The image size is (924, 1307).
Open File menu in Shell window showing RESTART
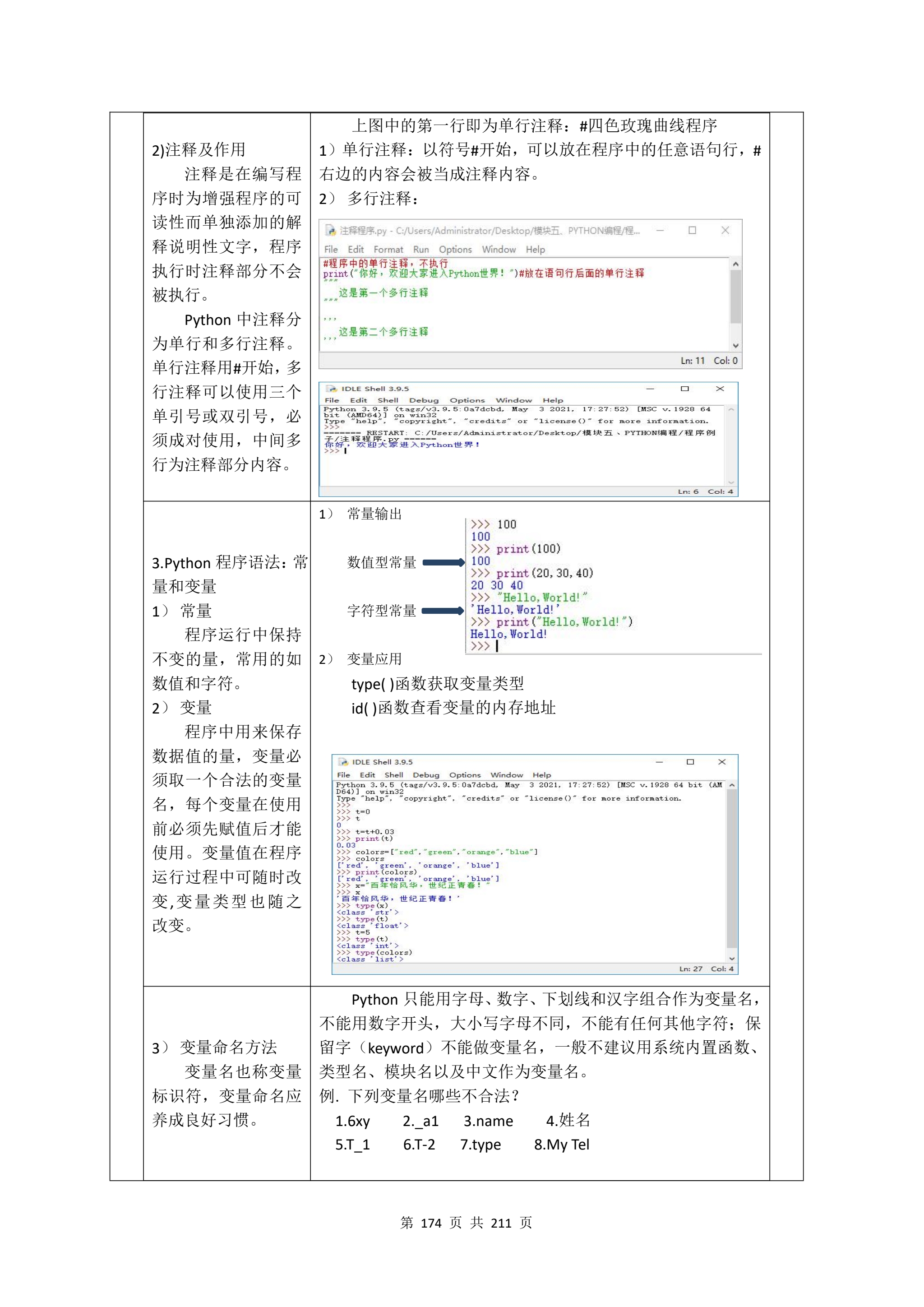(332, 400)
